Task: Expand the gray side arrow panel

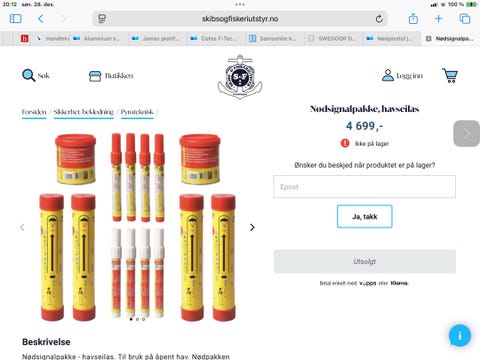Action: point(467,134)
